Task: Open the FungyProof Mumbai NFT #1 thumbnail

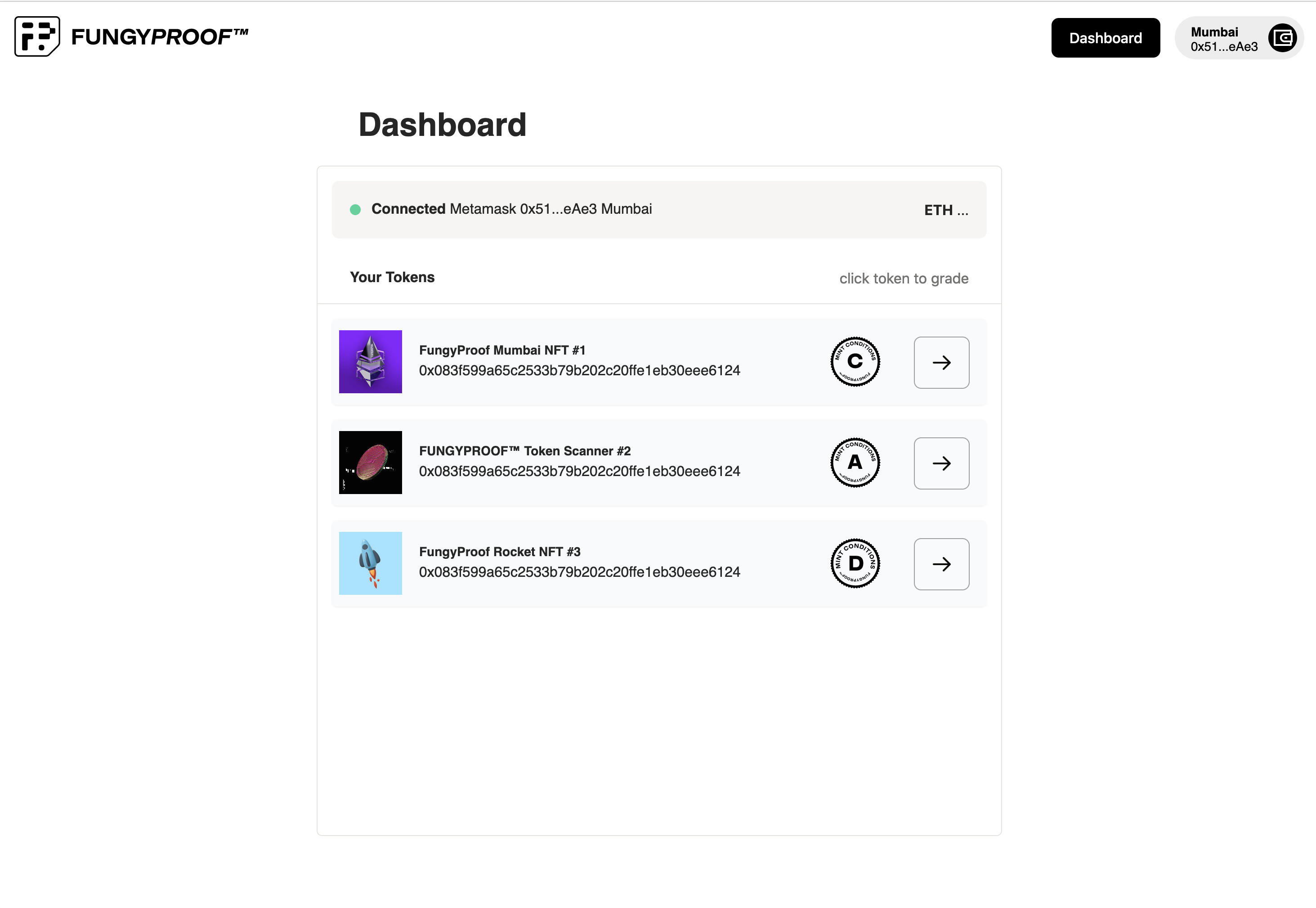Action: [370, 362]
